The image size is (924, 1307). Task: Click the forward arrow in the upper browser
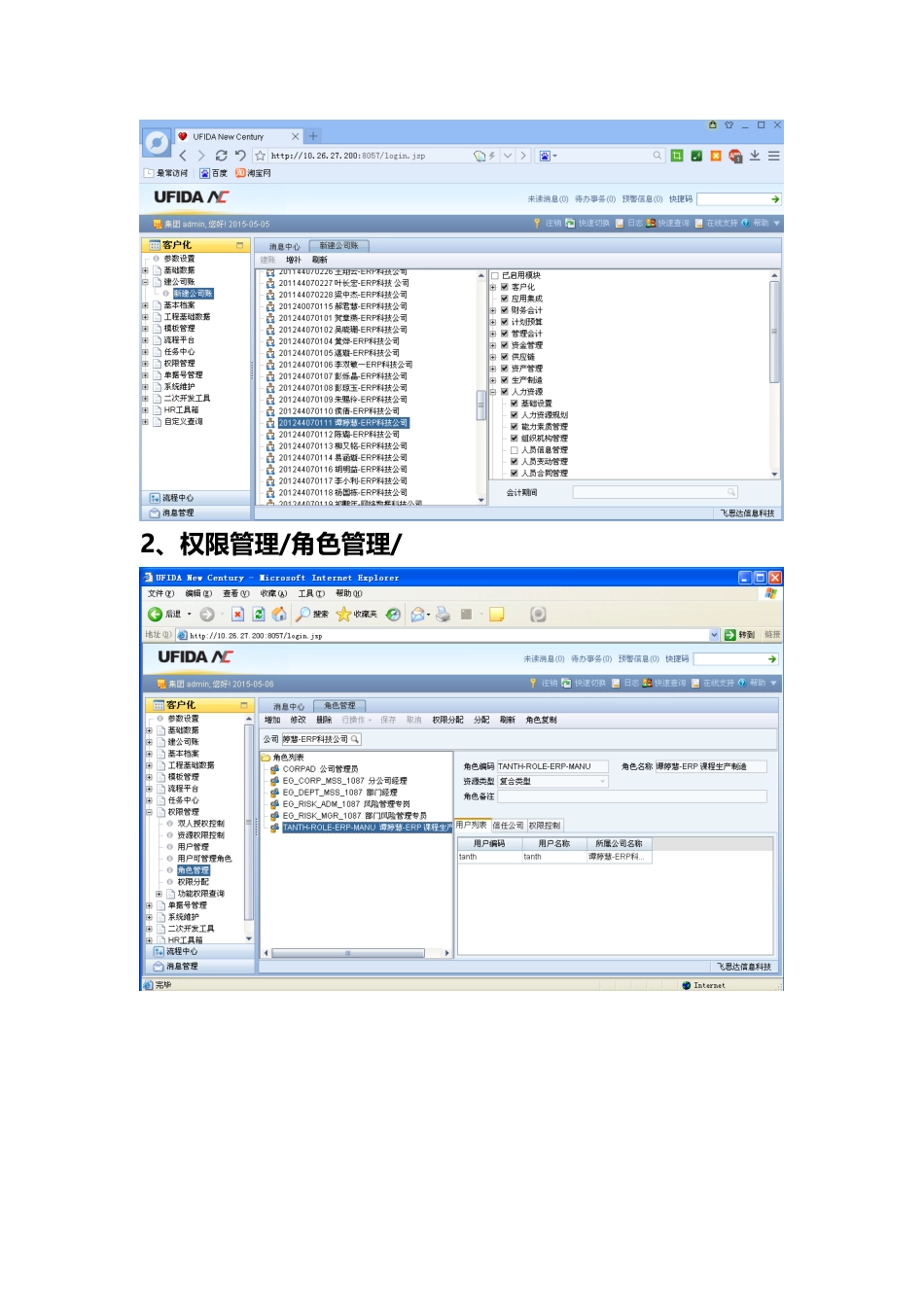pyautogui.click(x=201, y=156)
